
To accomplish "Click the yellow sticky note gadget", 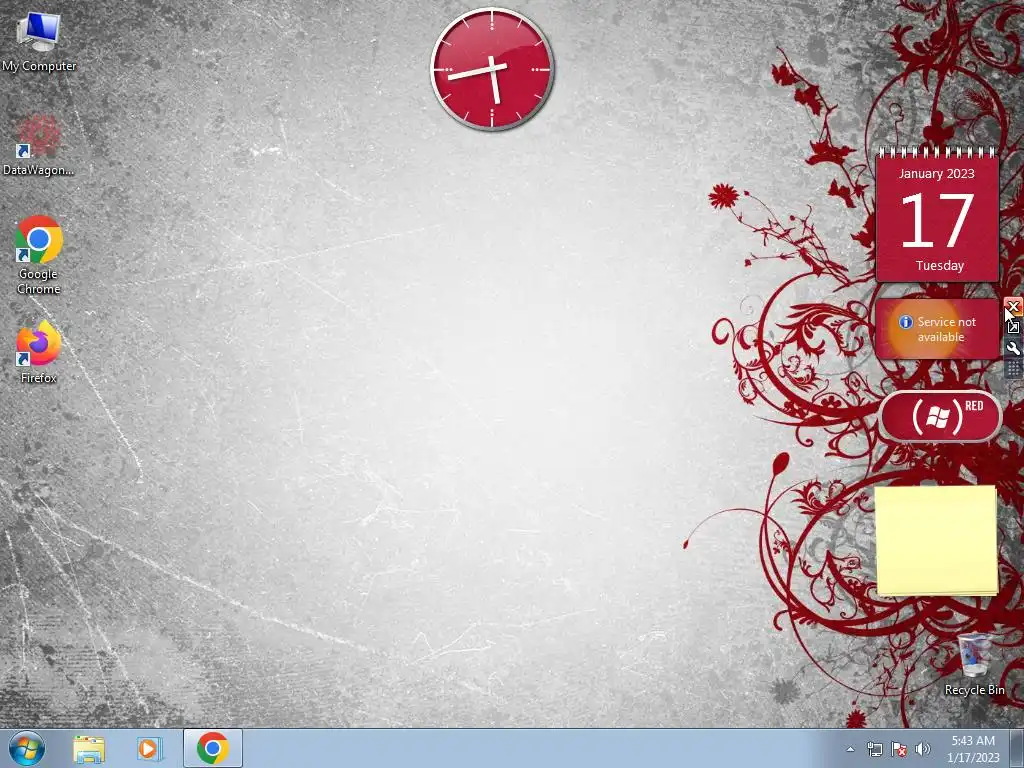I will coord(936,541).
